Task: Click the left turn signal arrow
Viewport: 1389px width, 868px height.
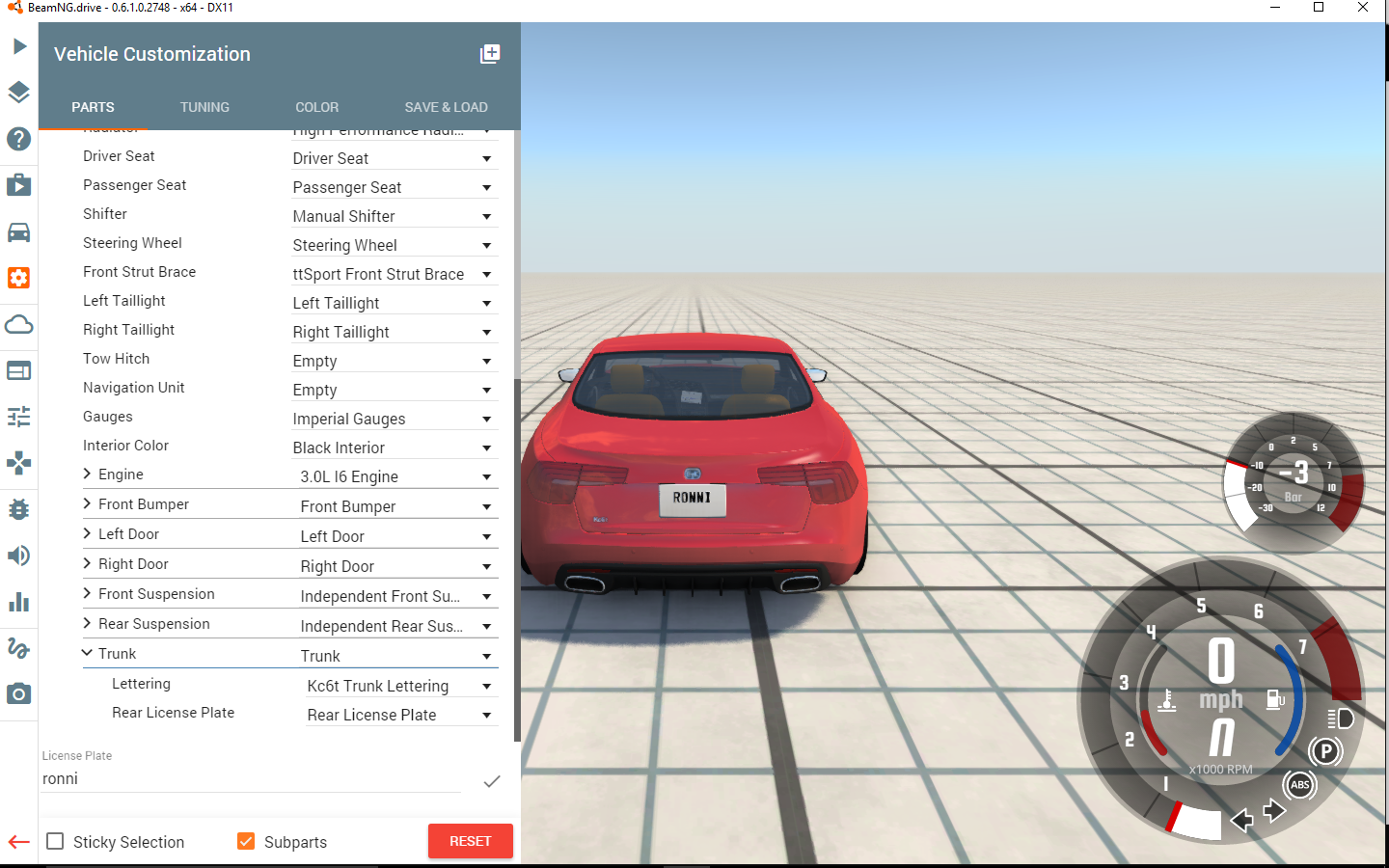Action: pyautogui.click(x=1241, y=821)
